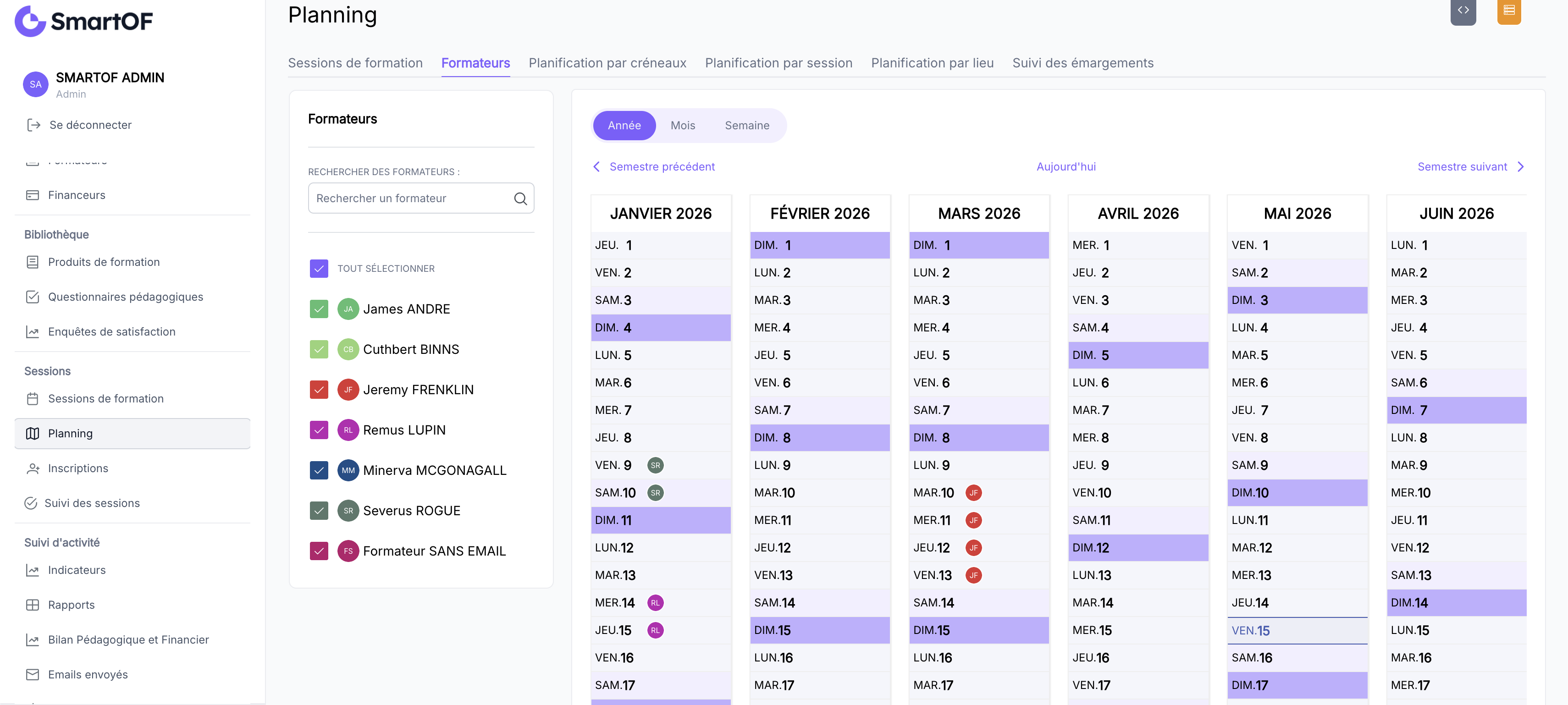Open Suivi des émargements tab
This screenshot has height=705, width=1568.
[x=1083, y=63]
